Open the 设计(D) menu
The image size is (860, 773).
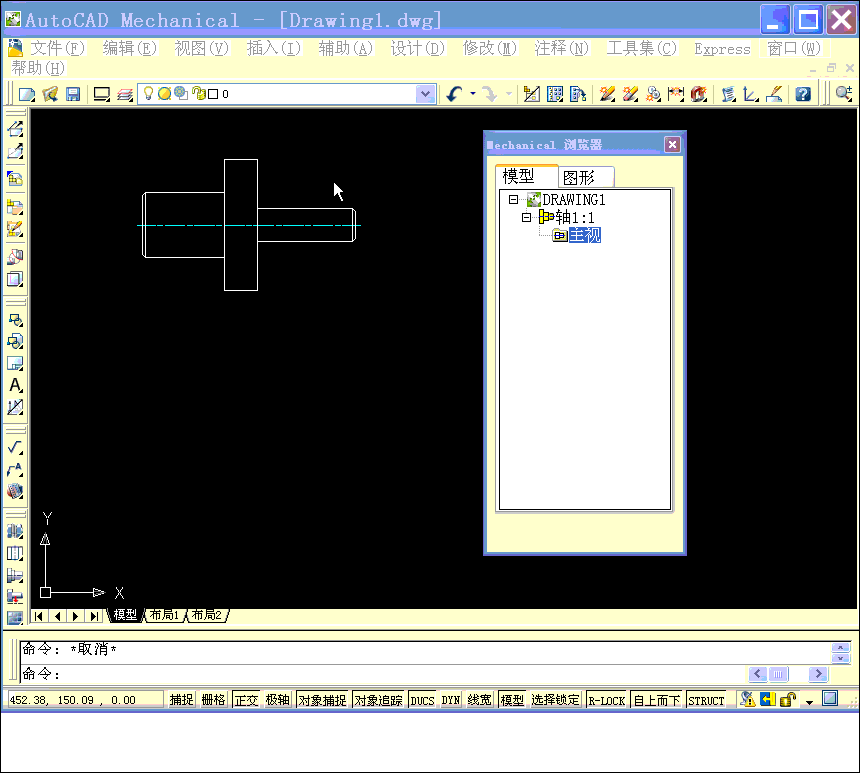[x=418, y=48]
